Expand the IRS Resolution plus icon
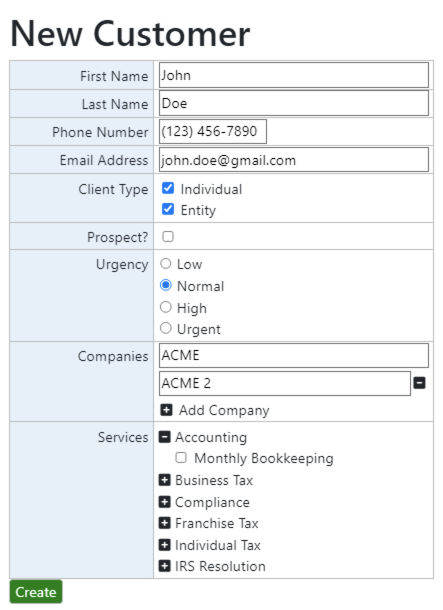Screen dimensions: 443x610 pyautogui.click(x=165, y=566)
